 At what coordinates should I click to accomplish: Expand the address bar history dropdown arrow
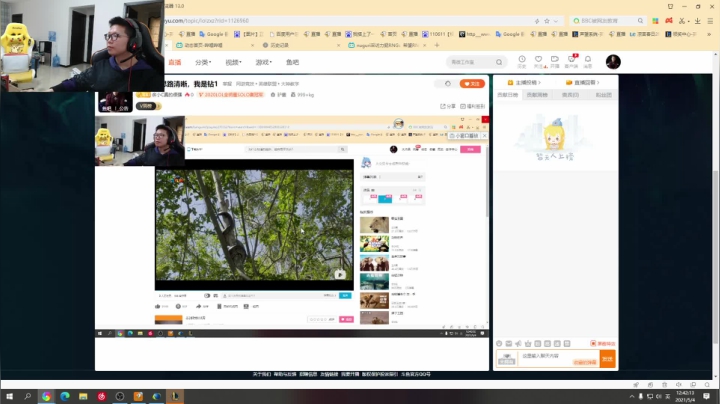click(x=556, y=21)
